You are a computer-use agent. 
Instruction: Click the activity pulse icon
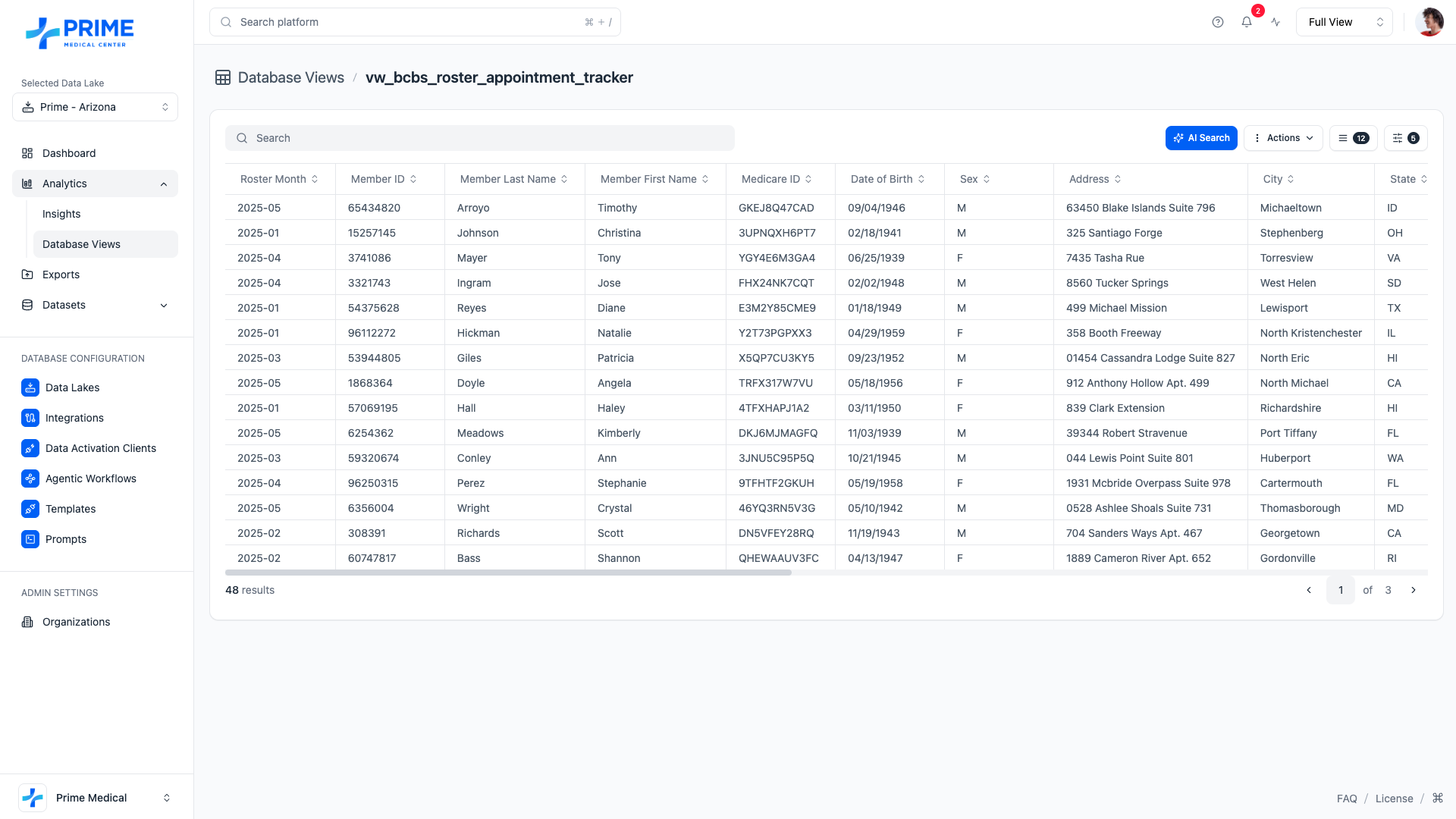[x=1276, y=22]
